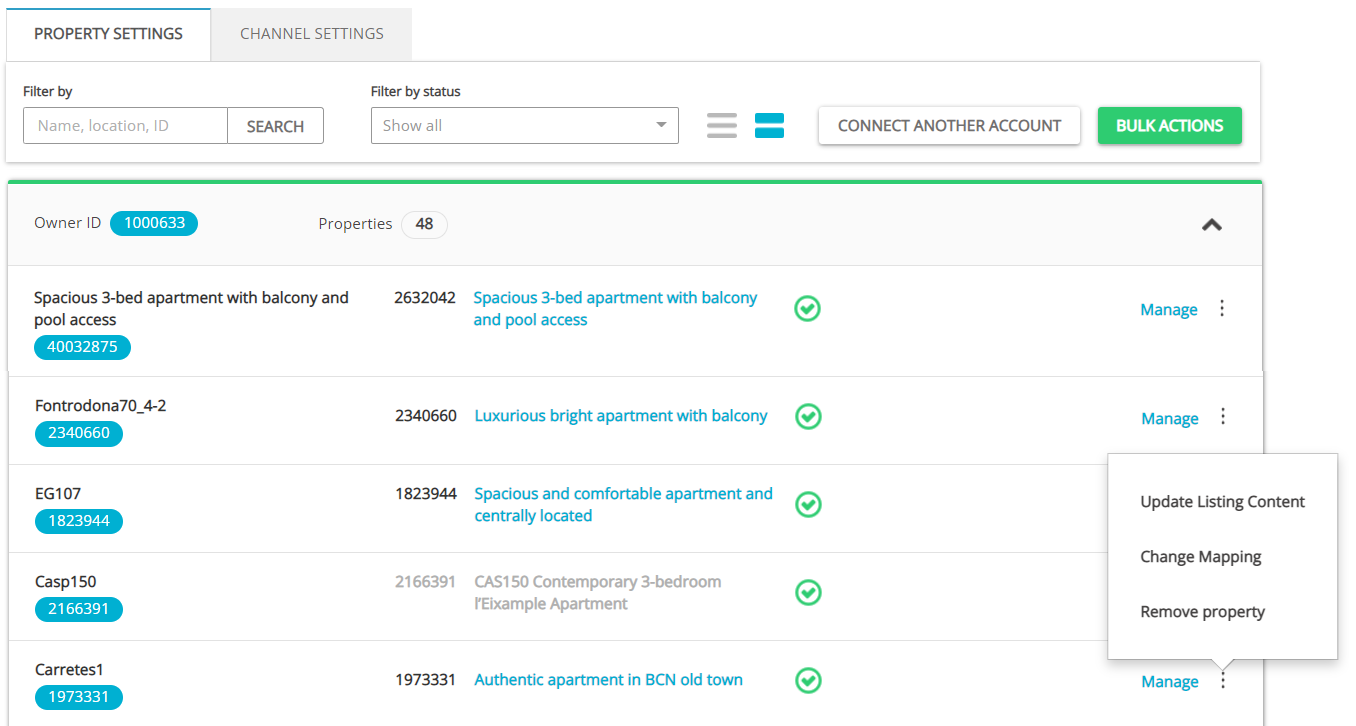
Task: Click the Bulk Actions button
Action: click(1169, 126)
